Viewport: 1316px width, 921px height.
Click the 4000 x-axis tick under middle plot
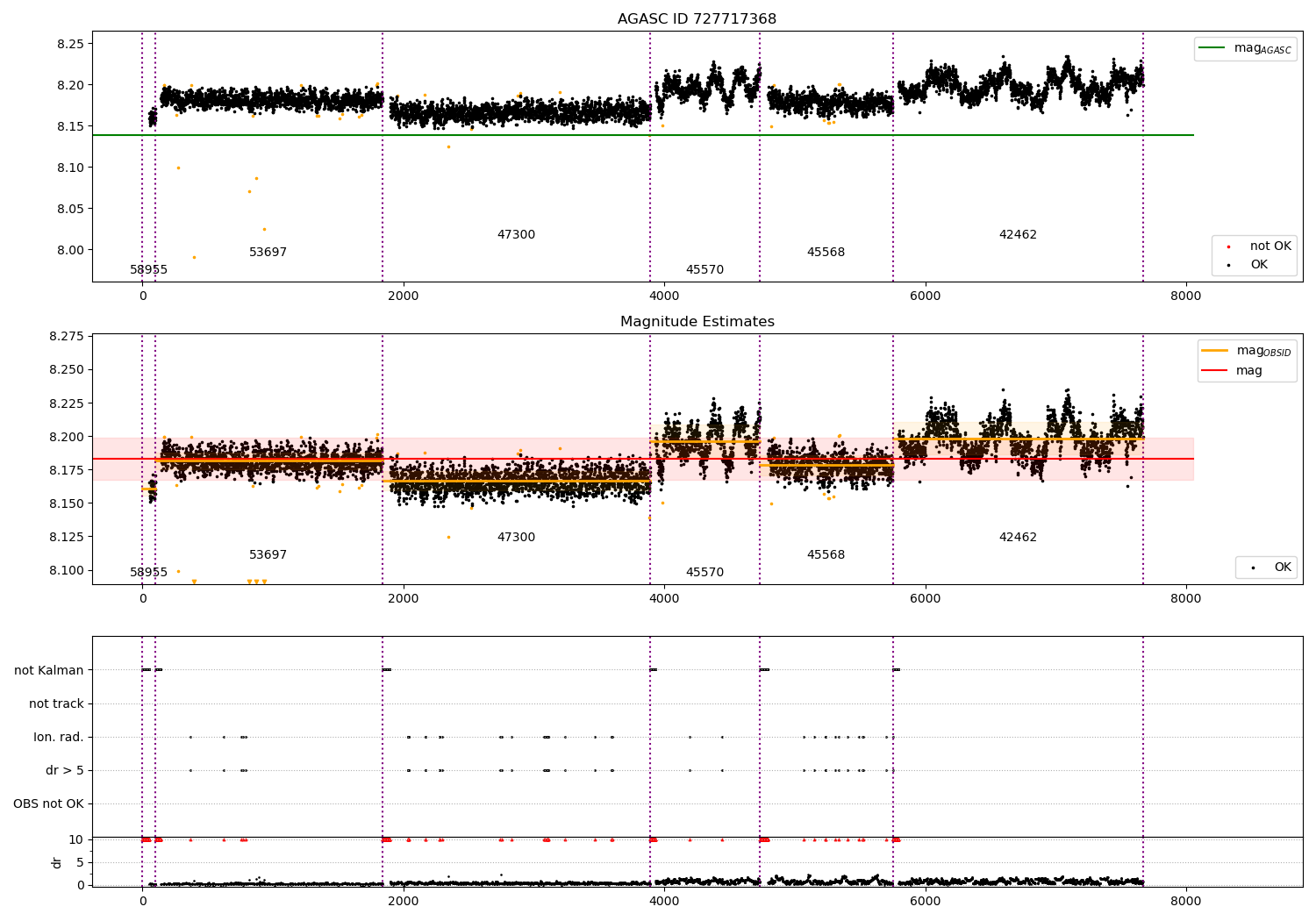coord(664,598)
